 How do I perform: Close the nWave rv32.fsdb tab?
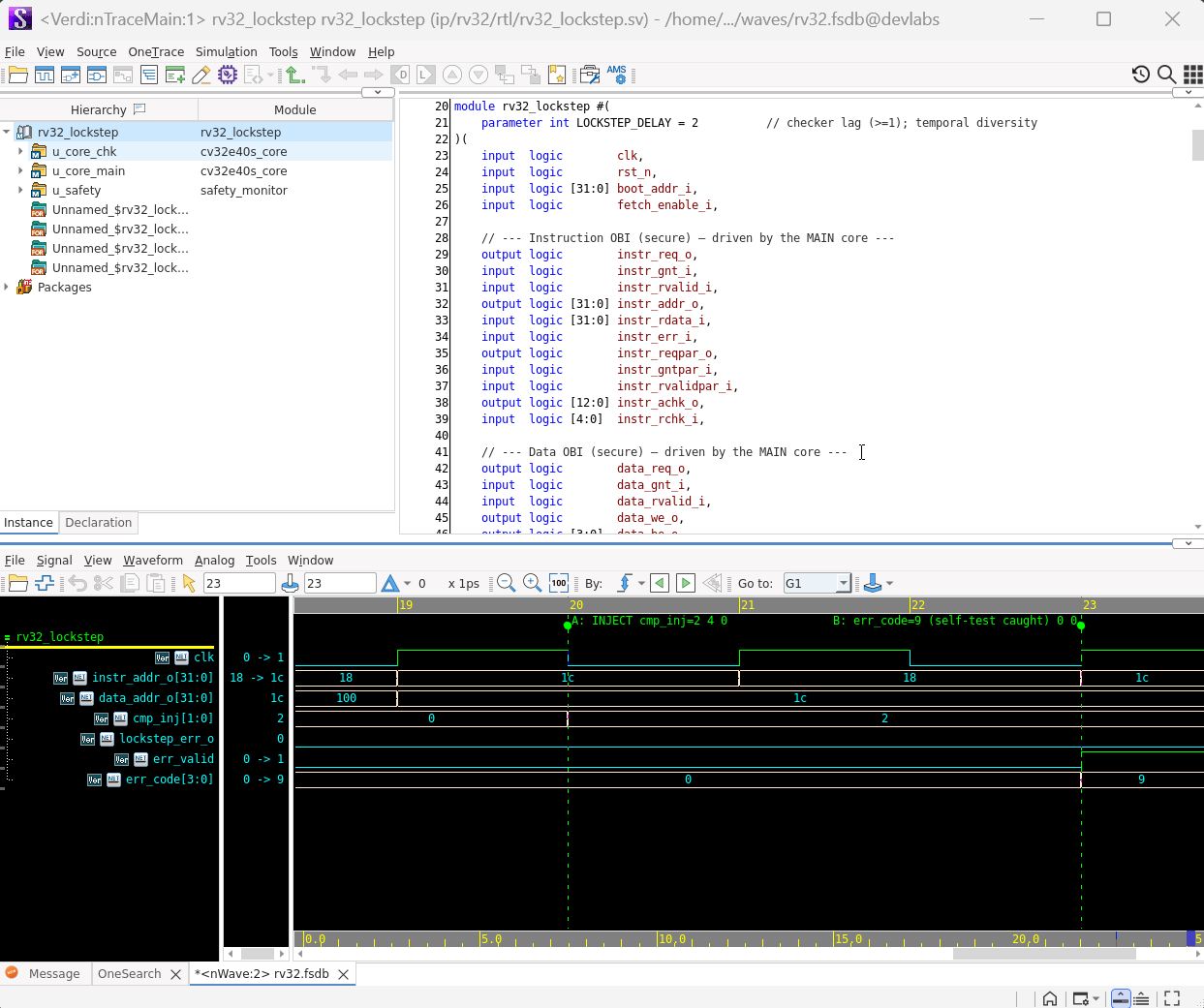pyautogui.click(x=343, y=974)
